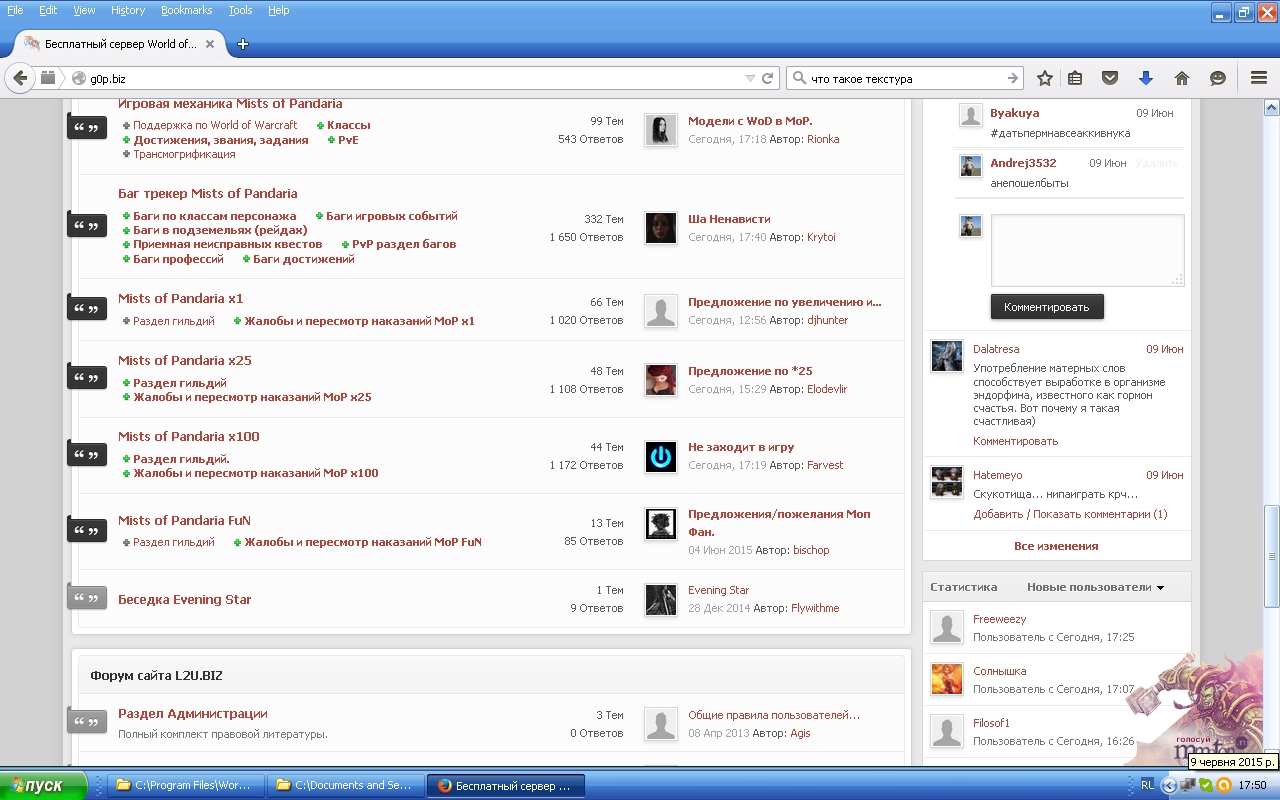Click the bookmarks list icon beside the star
Viewport: 1280px width, 800px height.
1075,78
